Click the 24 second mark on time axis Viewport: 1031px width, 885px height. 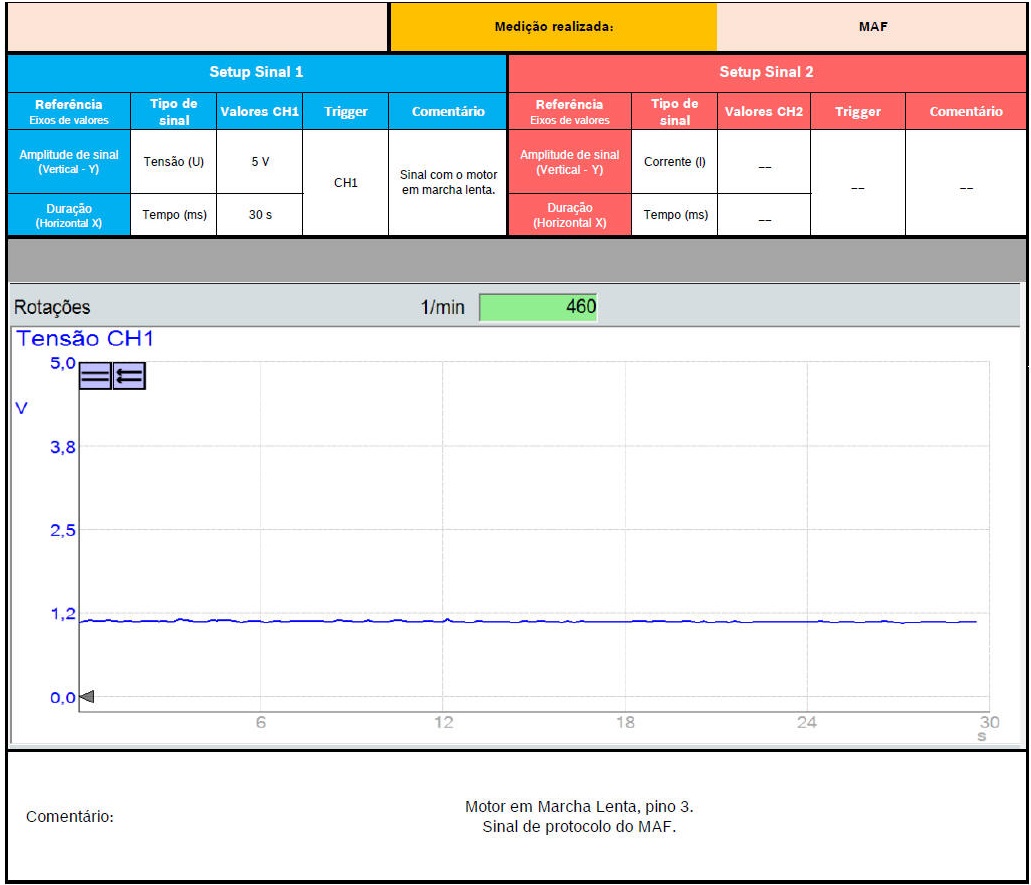coord(807,722)
